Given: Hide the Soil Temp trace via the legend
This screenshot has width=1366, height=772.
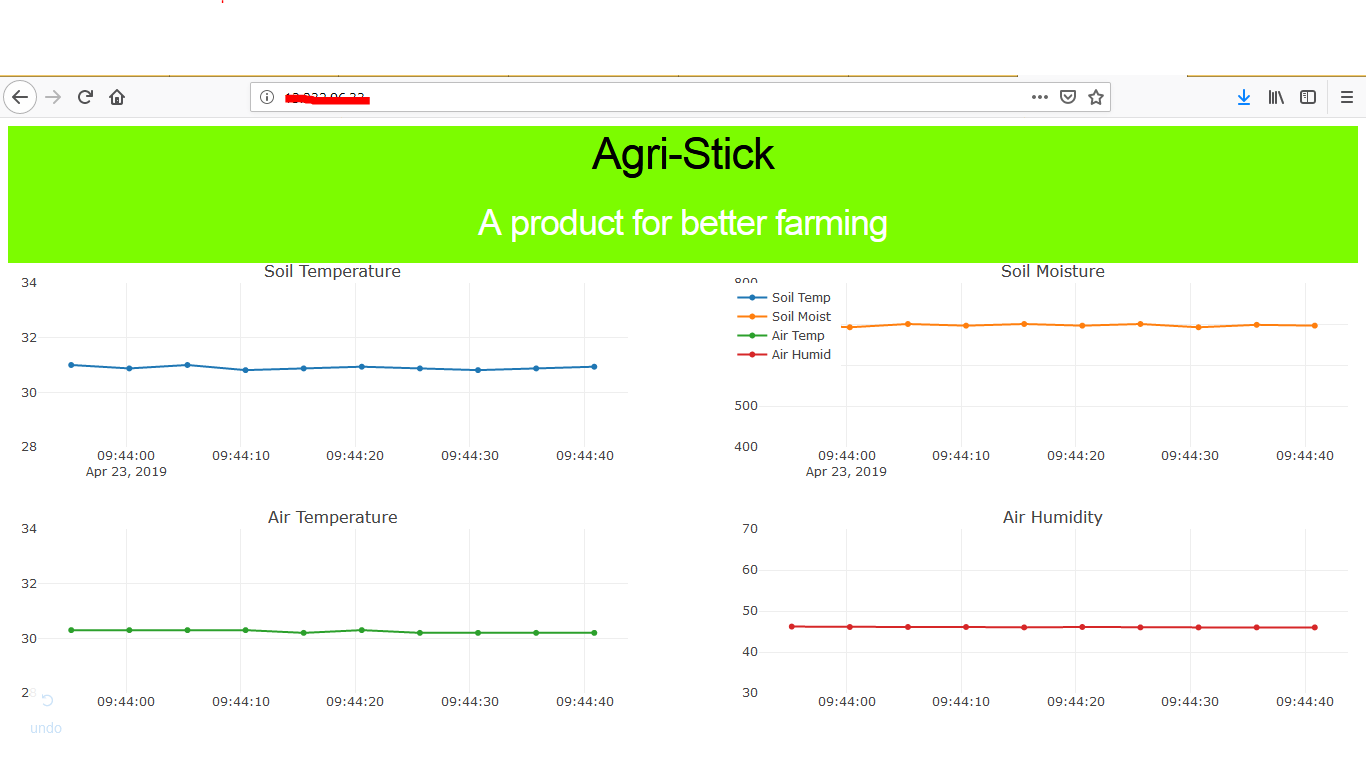Looking at the screenshot, I should pyautogui.click(x=800, y=297).
